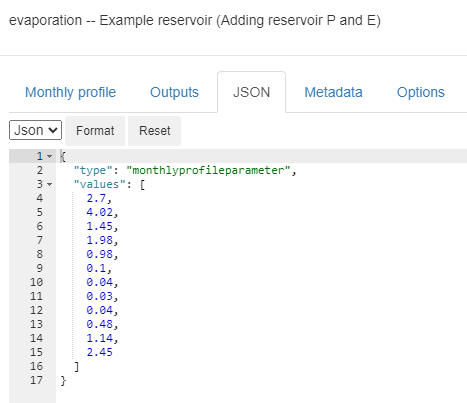Click the 4.02 value in editor
The width and height of the screenshot is (467, 403).
pyautogui.click(x=99, y=212)
